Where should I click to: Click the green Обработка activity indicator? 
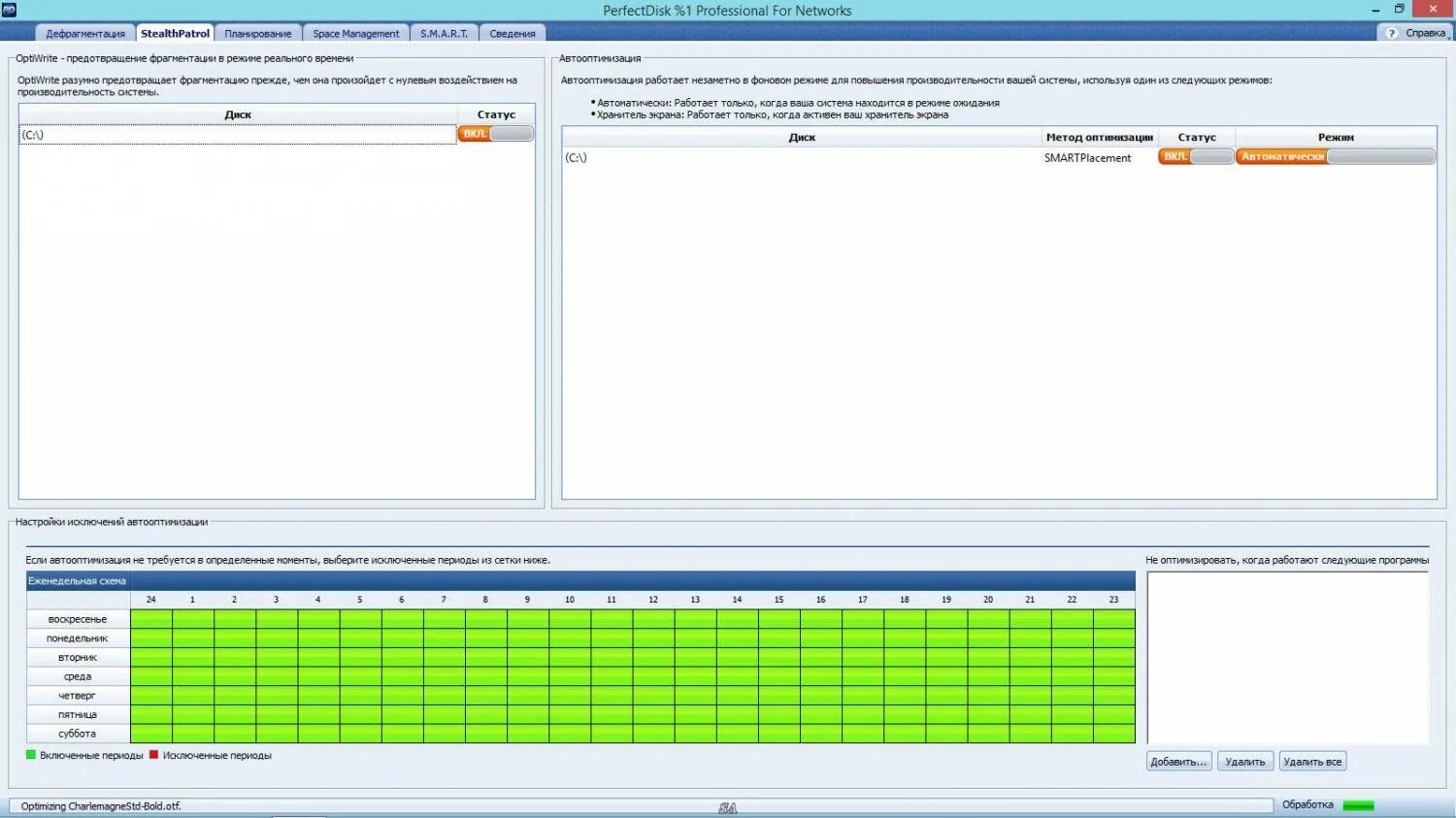pos(1358,805)
